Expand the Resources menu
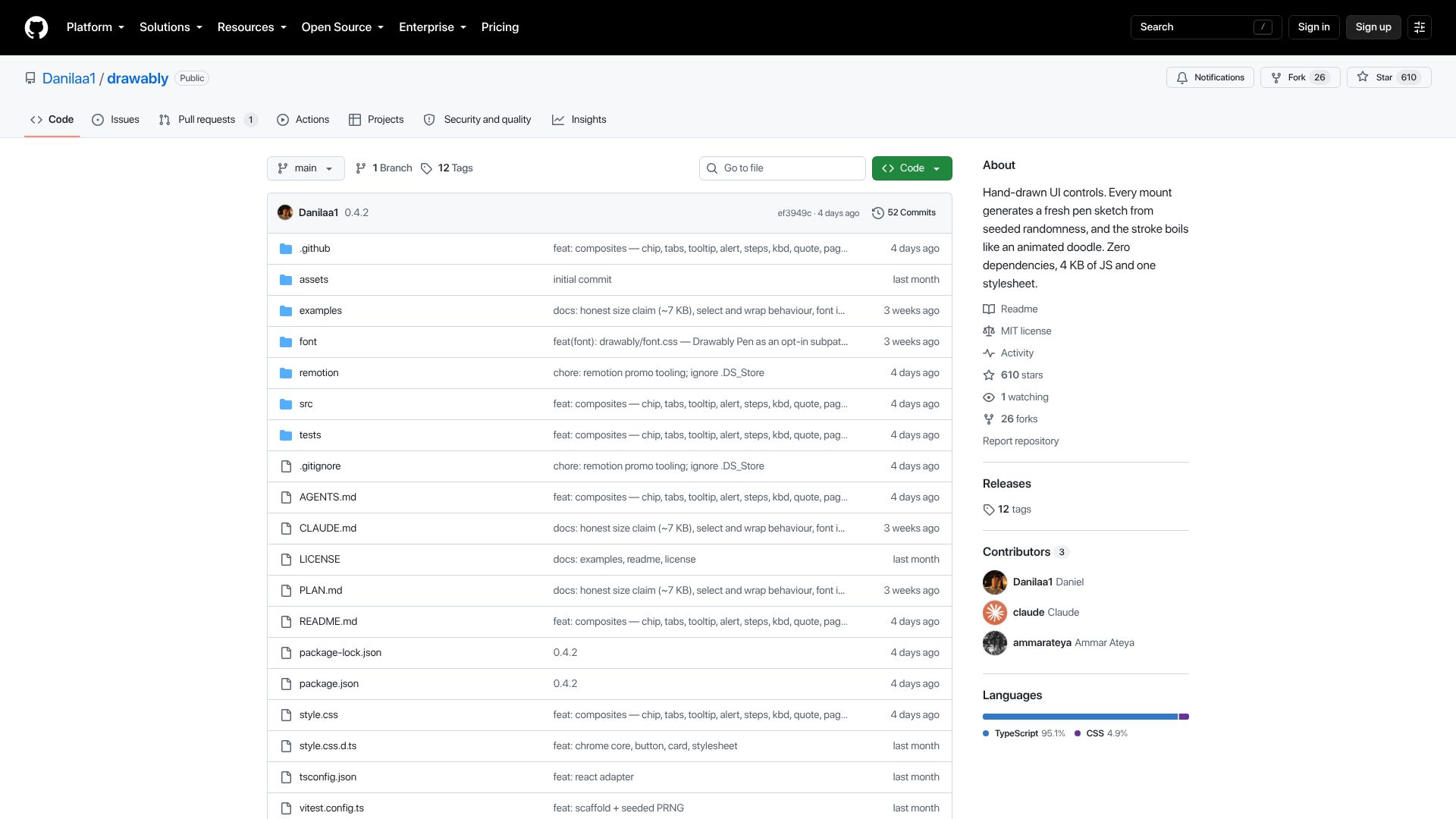Screen dimensions: 1456x819 252,27
